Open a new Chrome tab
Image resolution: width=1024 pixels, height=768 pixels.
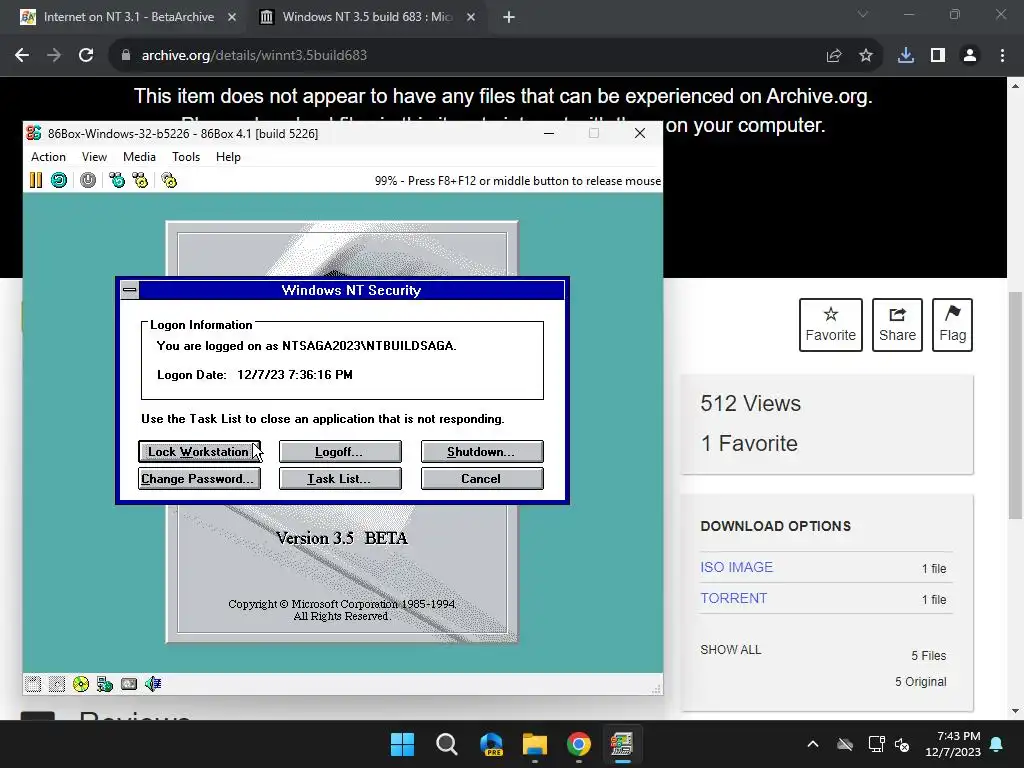[509, 17]
